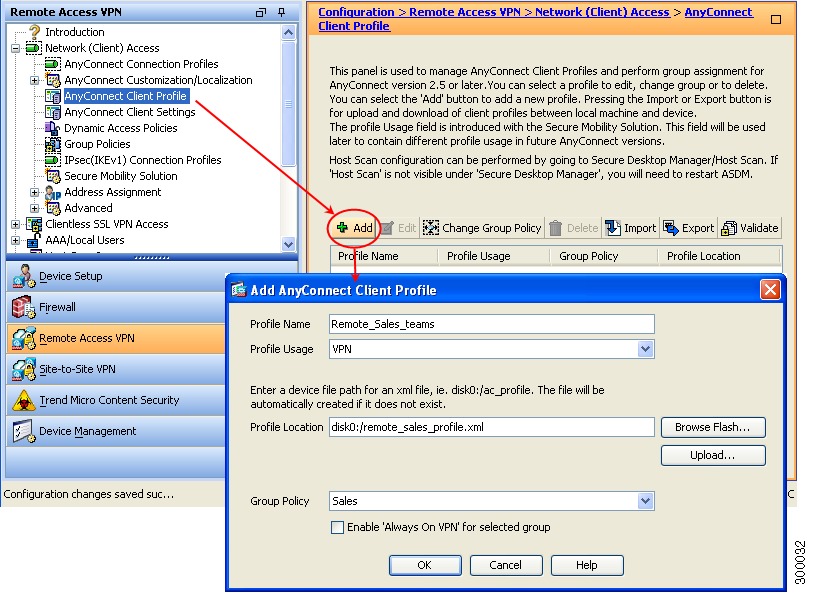The width and height of the screenshot is (813, 593).
Task: Click the Profile Name column header
Action: coord(384,257)
